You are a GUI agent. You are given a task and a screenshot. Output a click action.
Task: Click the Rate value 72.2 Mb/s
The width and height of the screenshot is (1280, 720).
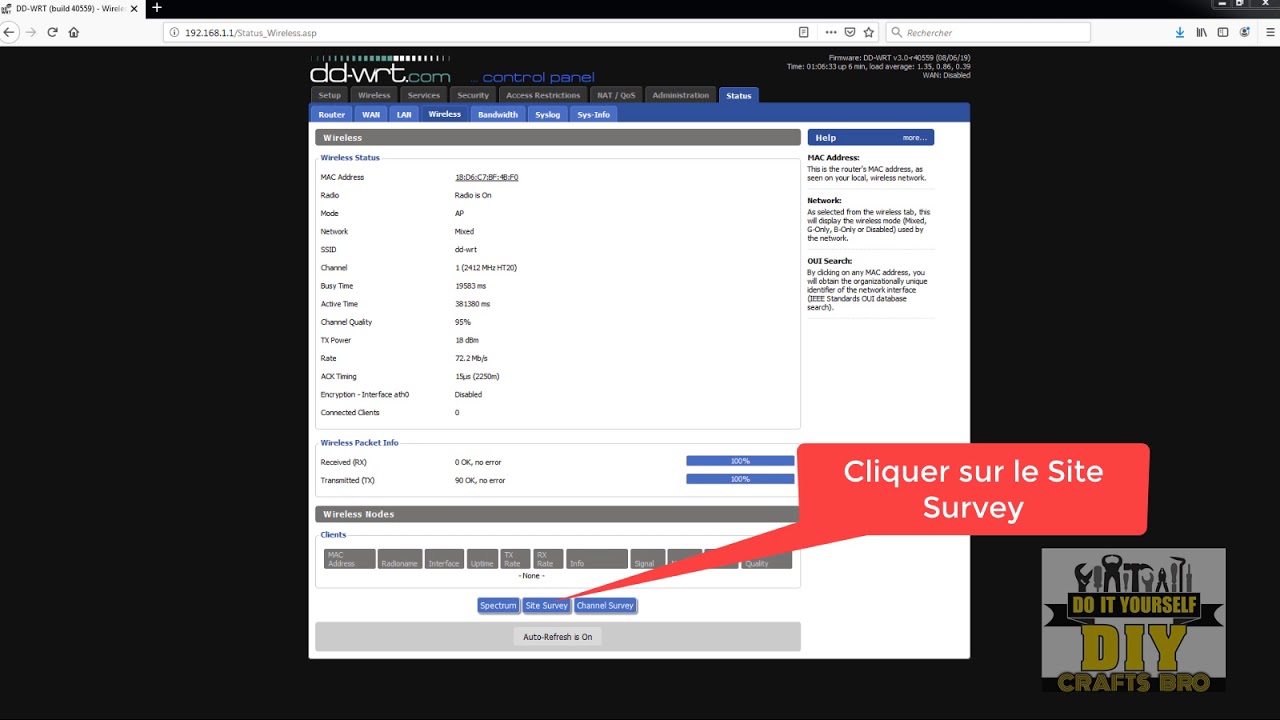click(x=472, y=358)
